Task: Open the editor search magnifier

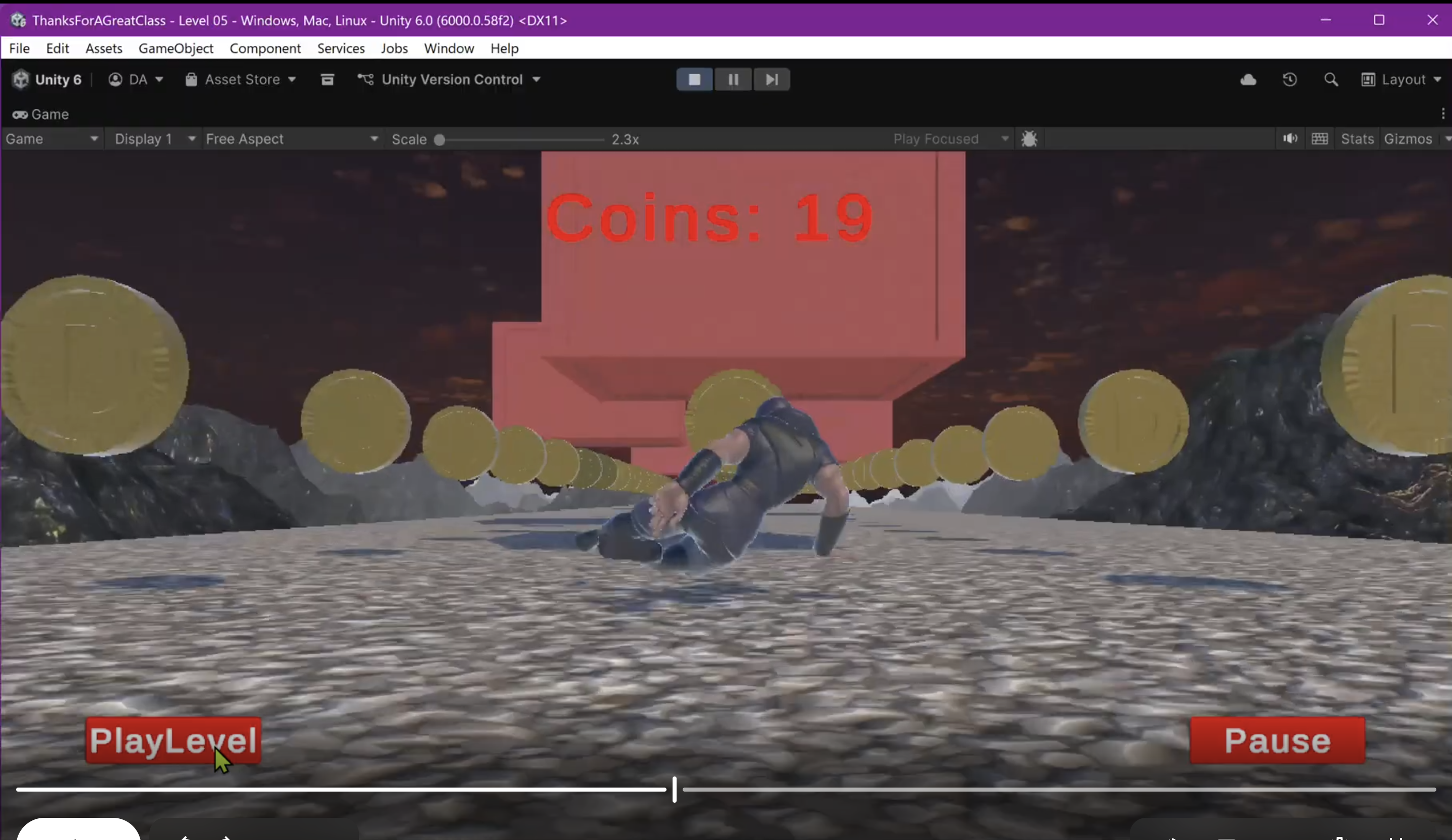Action: (1330, 80)
